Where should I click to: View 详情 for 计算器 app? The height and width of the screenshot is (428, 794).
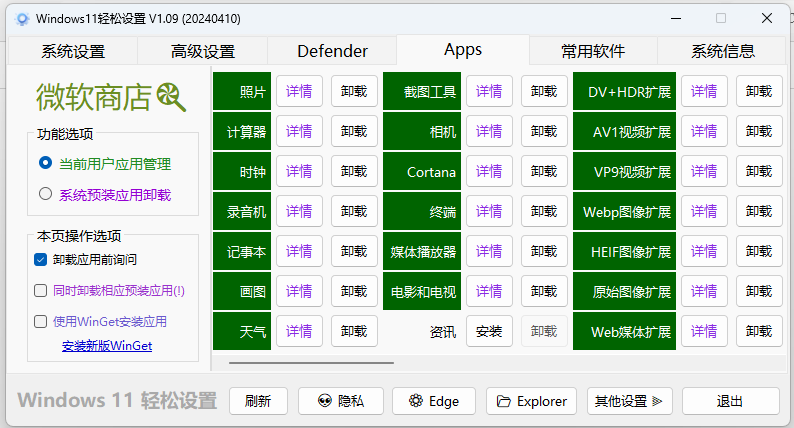(x=299, y=131)
